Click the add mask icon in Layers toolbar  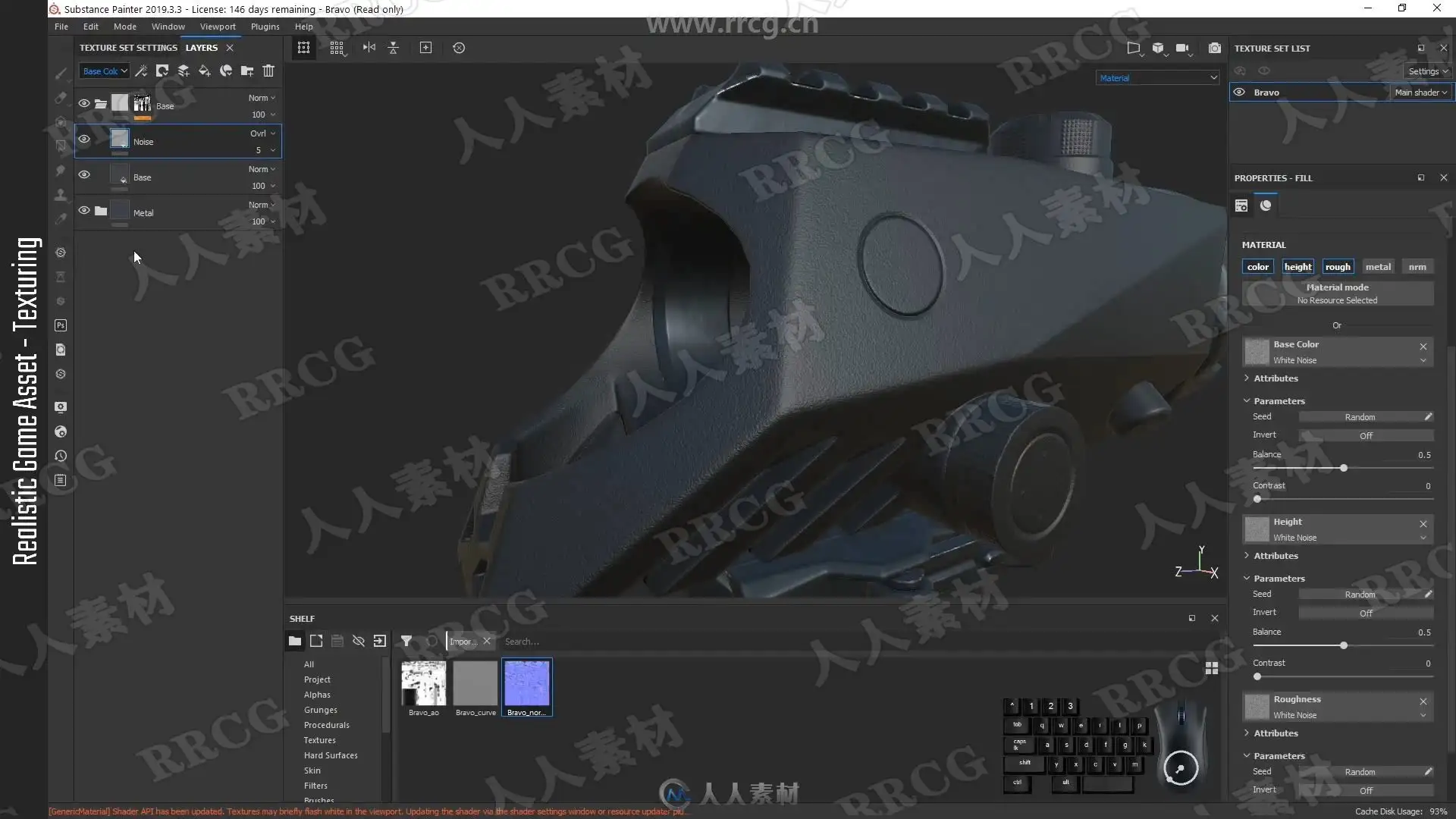click(162, 71)
